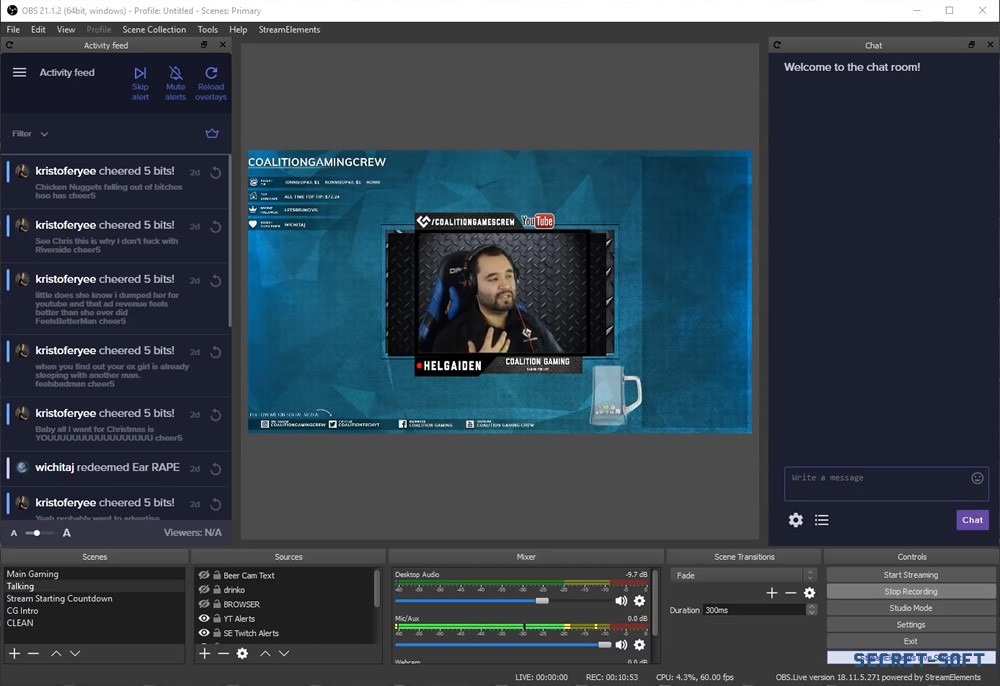The width and height of the screenshot is (1000, 686).
Task: Unlock the drinko source
Action: coord(217,589)
